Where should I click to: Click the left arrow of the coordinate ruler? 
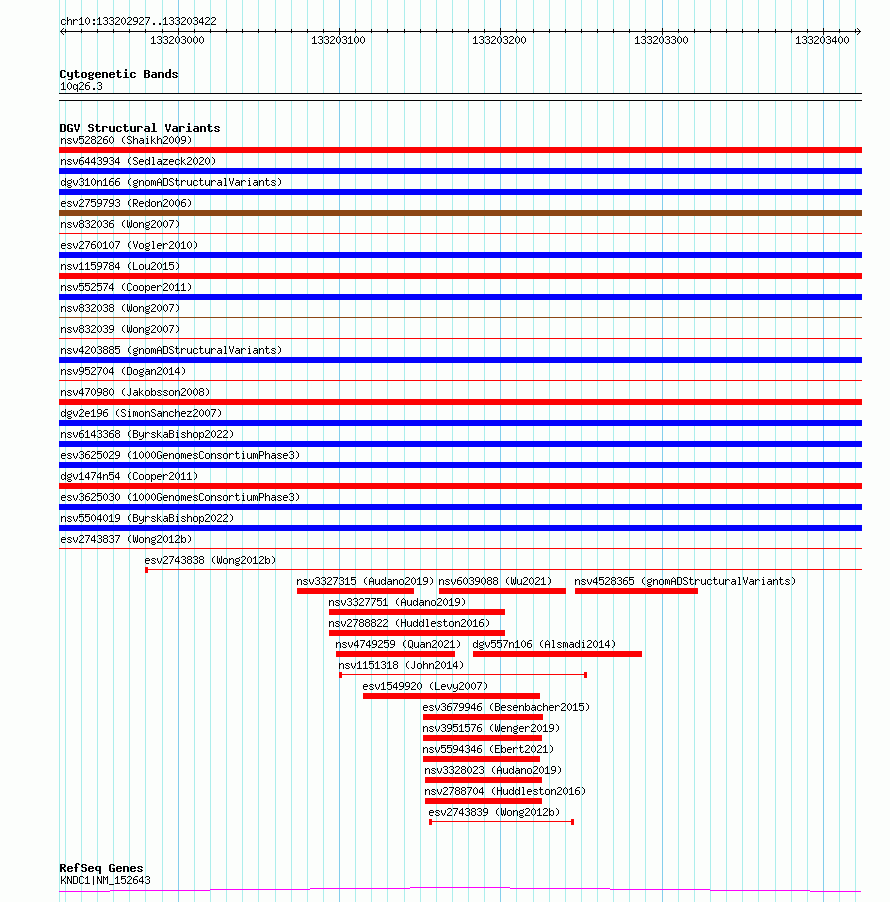point(63,31)
